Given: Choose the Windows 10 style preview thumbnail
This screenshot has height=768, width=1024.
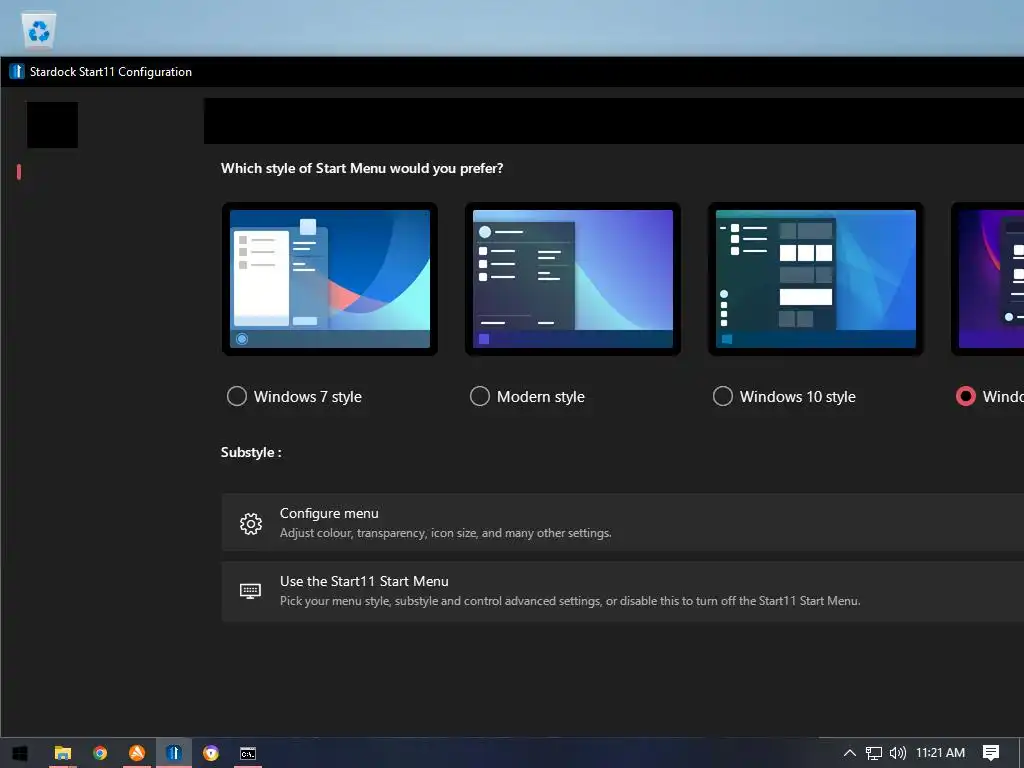Looking at the screenshot, I should (816, 279).
